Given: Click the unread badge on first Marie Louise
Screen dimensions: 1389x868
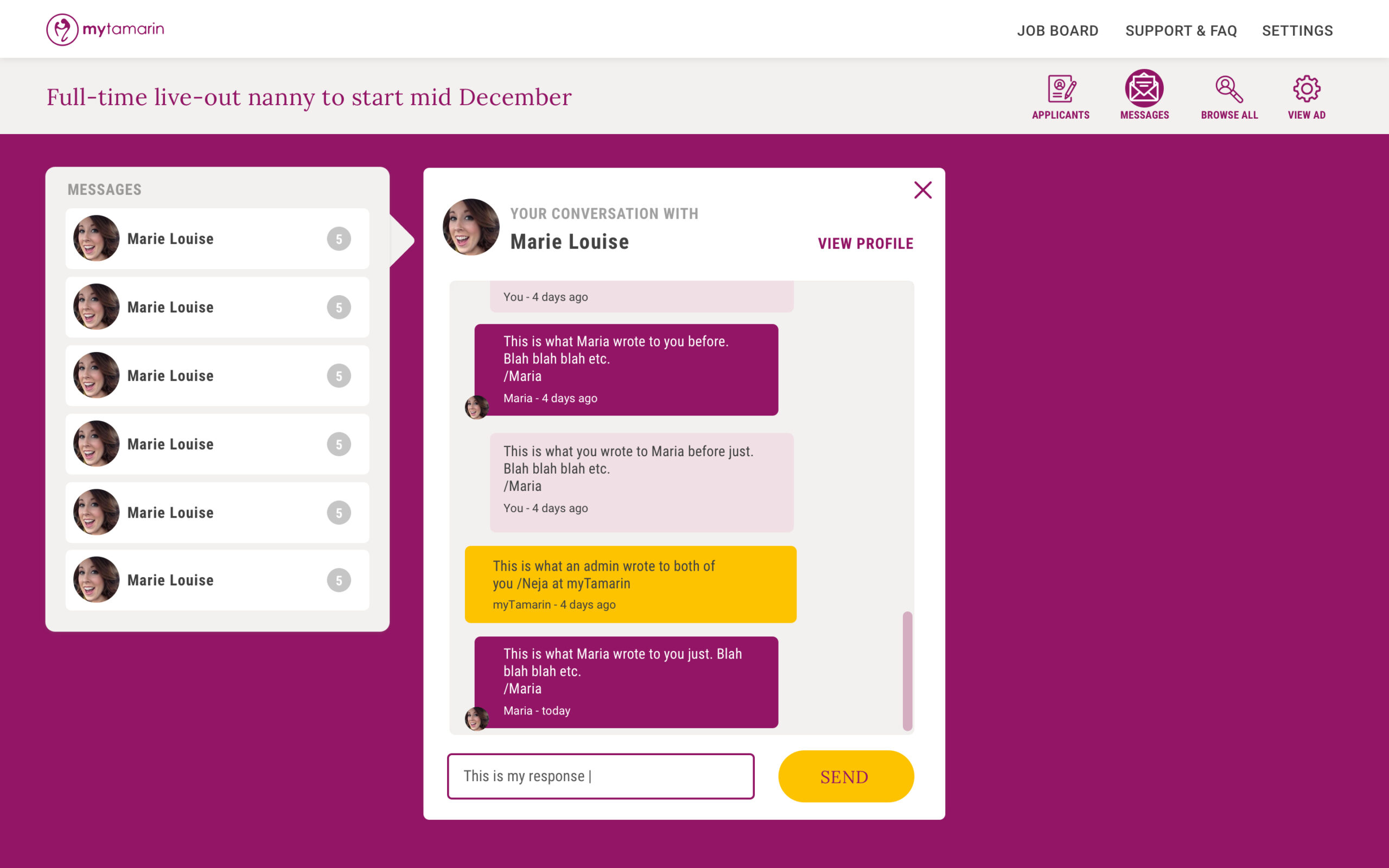Looking at the screenshot, I should [339, 239].
